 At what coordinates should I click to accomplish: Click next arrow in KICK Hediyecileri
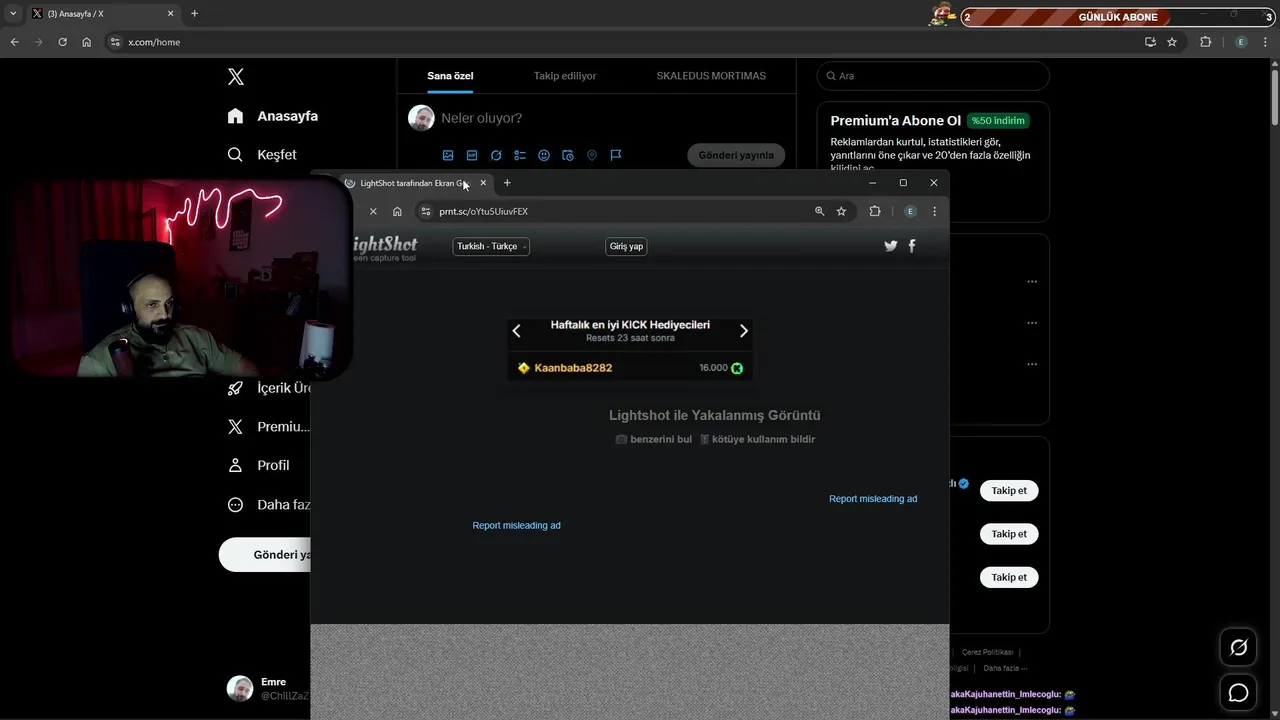743,331
